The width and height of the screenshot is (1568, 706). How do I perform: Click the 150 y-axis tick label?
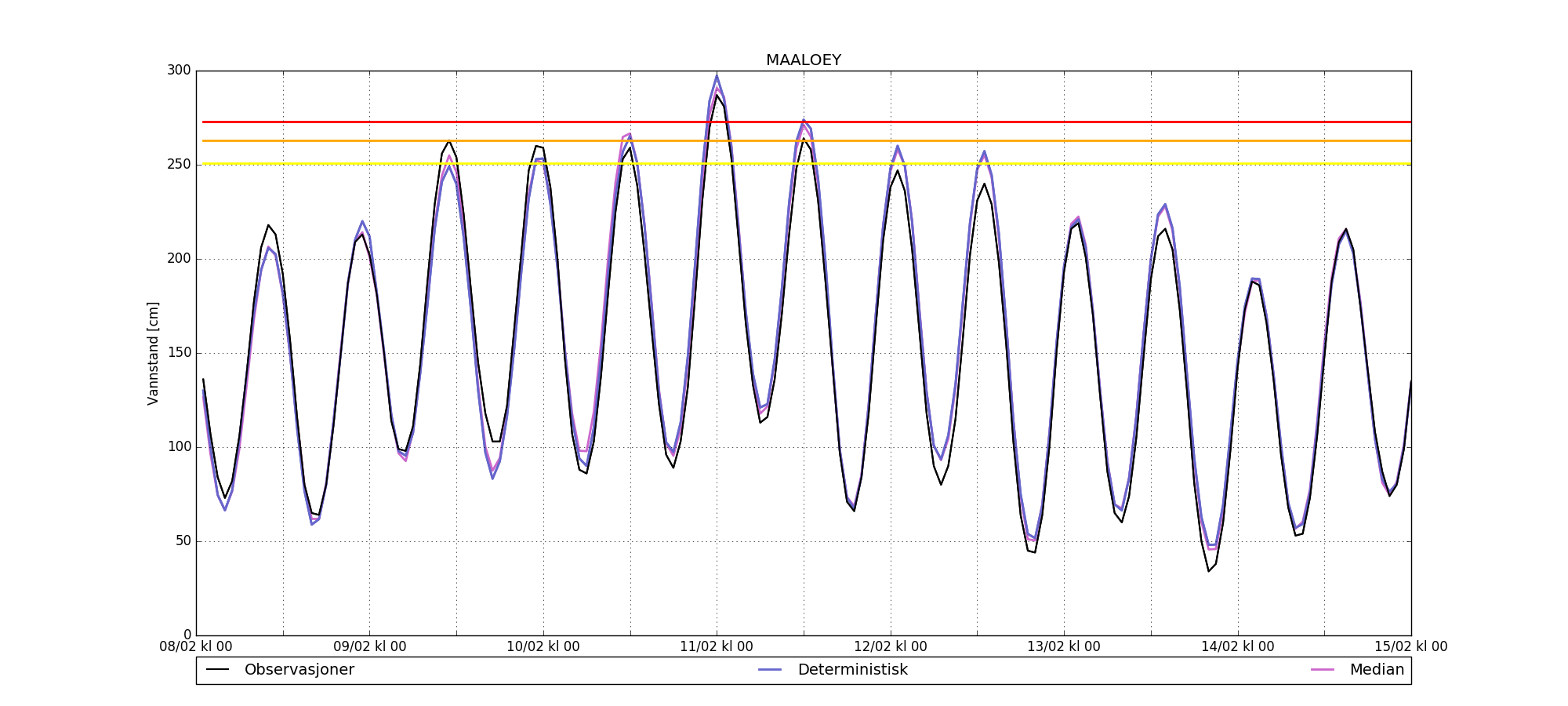[x=179, y=353]
